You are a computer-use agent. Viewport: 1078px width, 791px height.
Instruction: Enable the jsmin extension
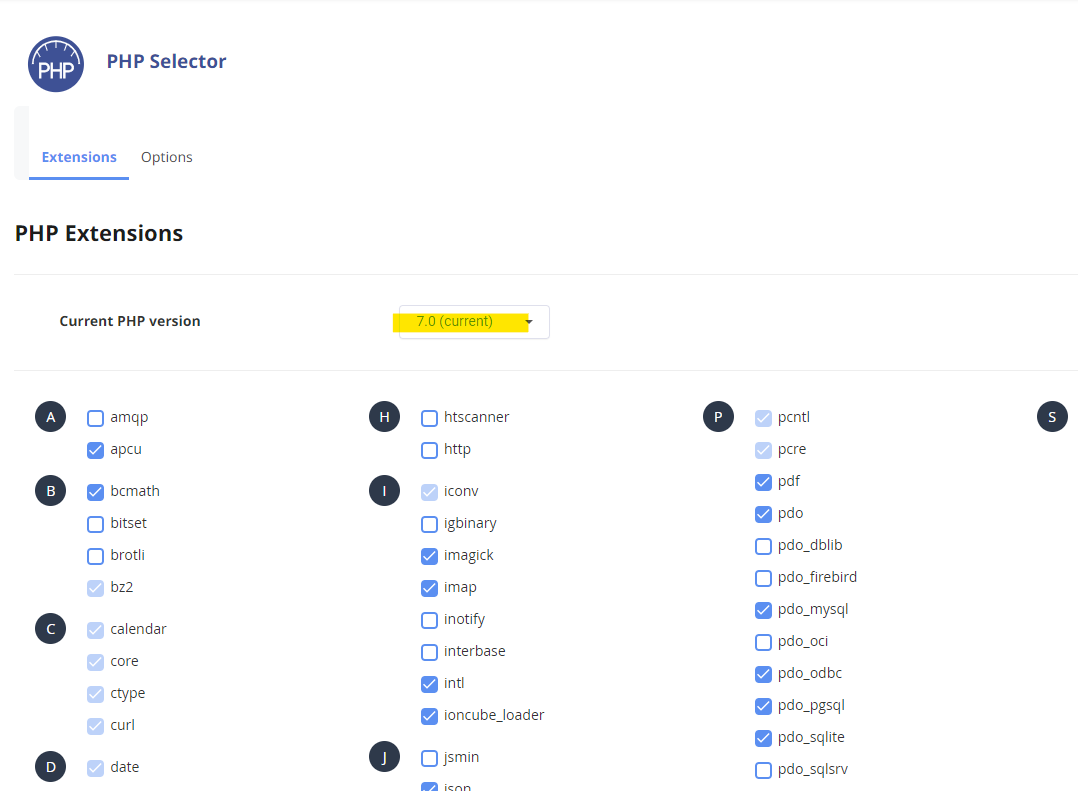pos(430,758)
